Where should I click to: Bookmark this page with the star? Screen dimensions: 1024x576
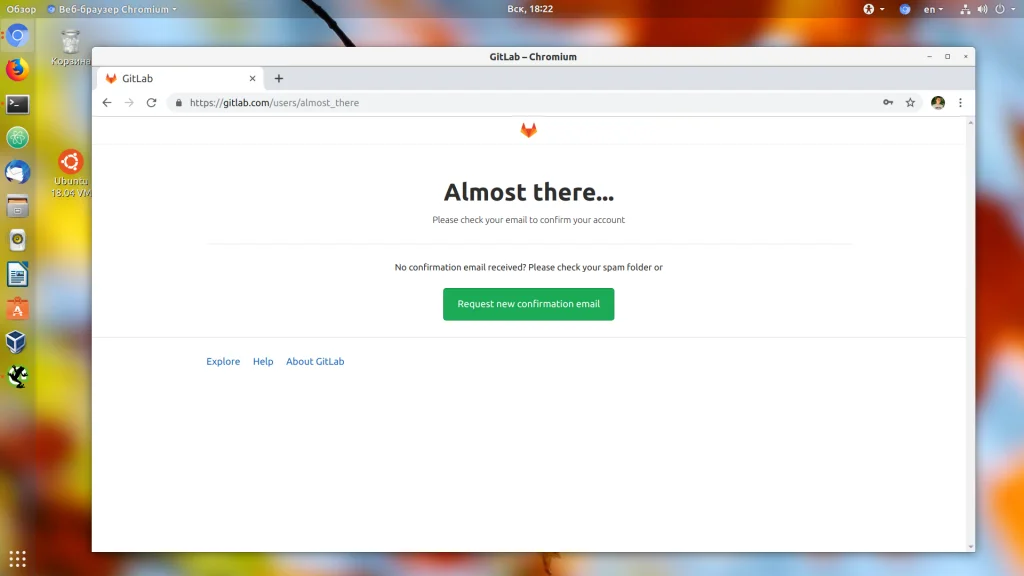[910, 103]
